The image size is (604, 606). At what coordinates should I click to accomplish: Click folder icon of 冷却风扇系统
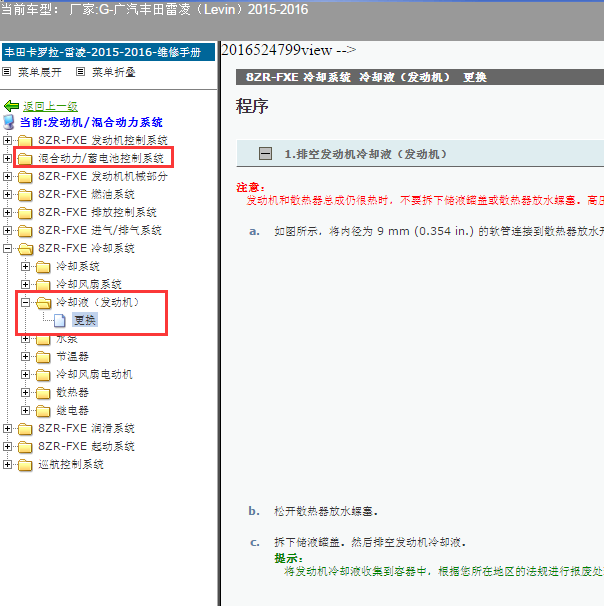pyautogui.click(x=43, y=284)
